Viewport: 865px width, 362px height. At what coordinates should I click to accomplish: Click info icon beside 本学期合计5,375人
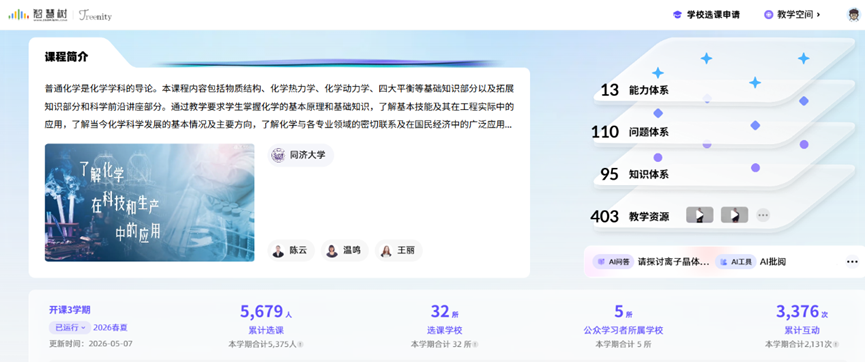tap(301, 344)
